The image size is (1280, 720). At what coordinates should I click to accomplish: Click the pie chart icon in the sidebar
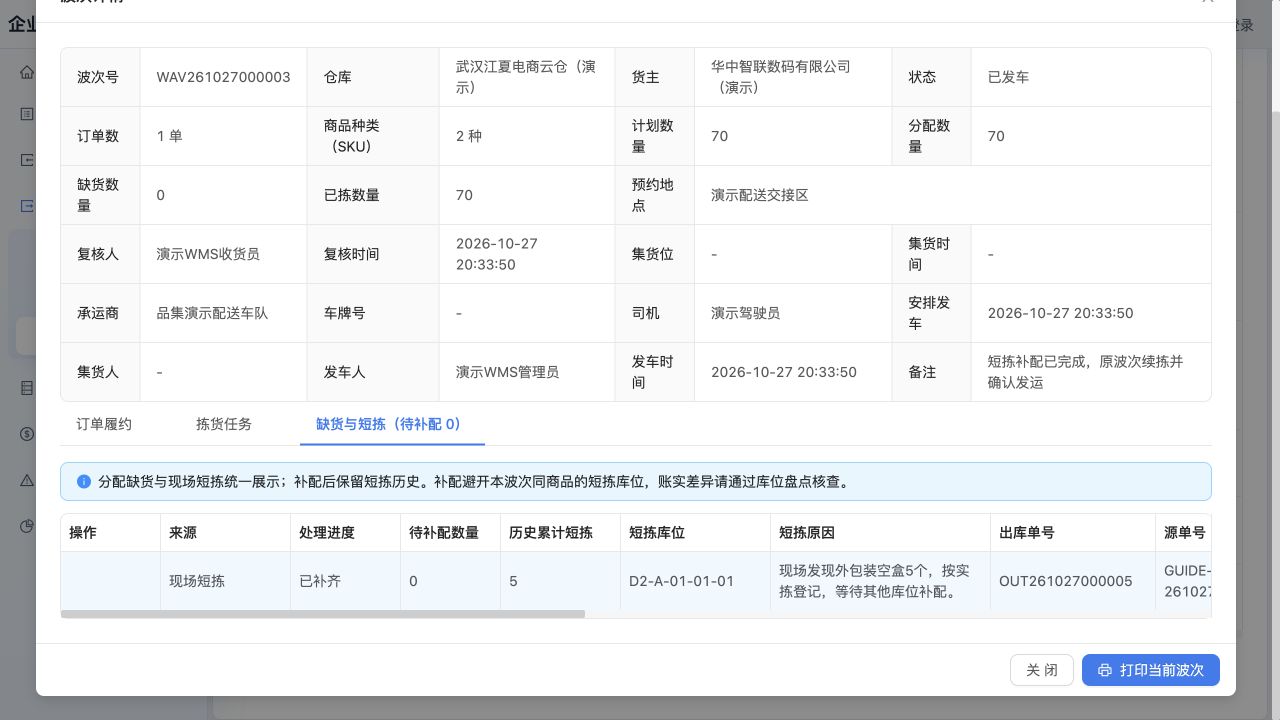click(27, 526)
